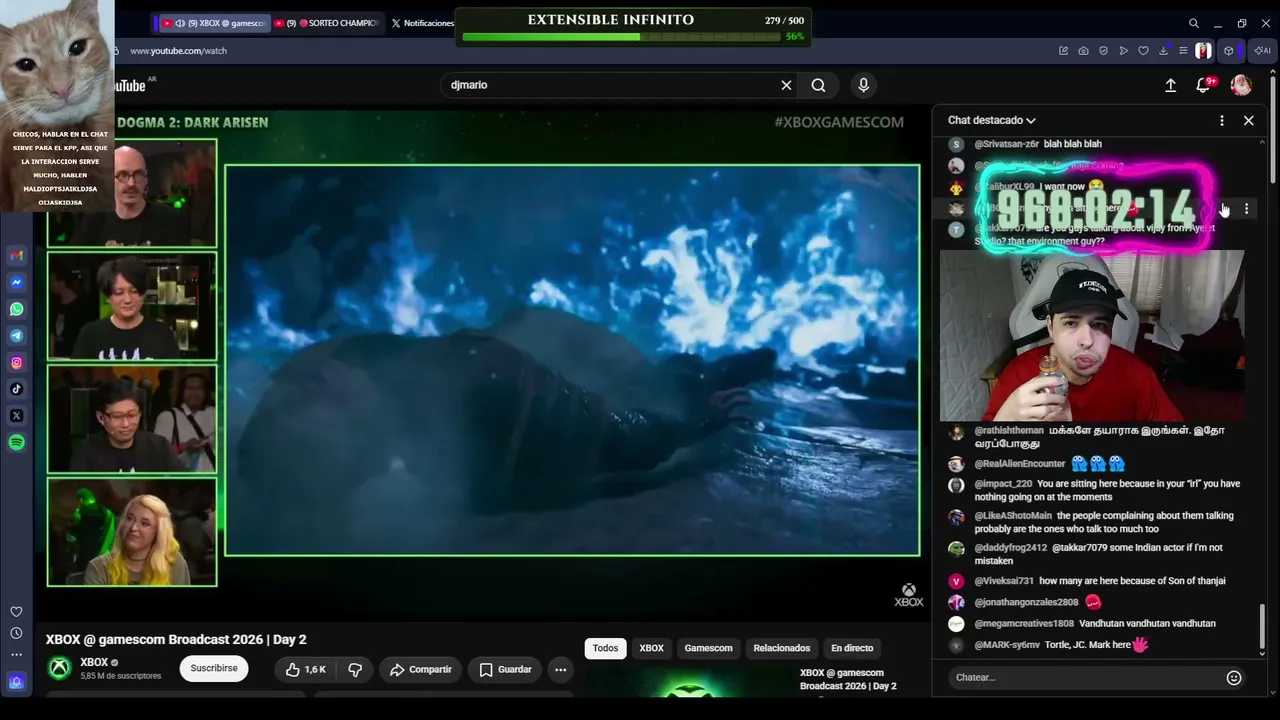Click the Chatear message input field

[1085, 678]
